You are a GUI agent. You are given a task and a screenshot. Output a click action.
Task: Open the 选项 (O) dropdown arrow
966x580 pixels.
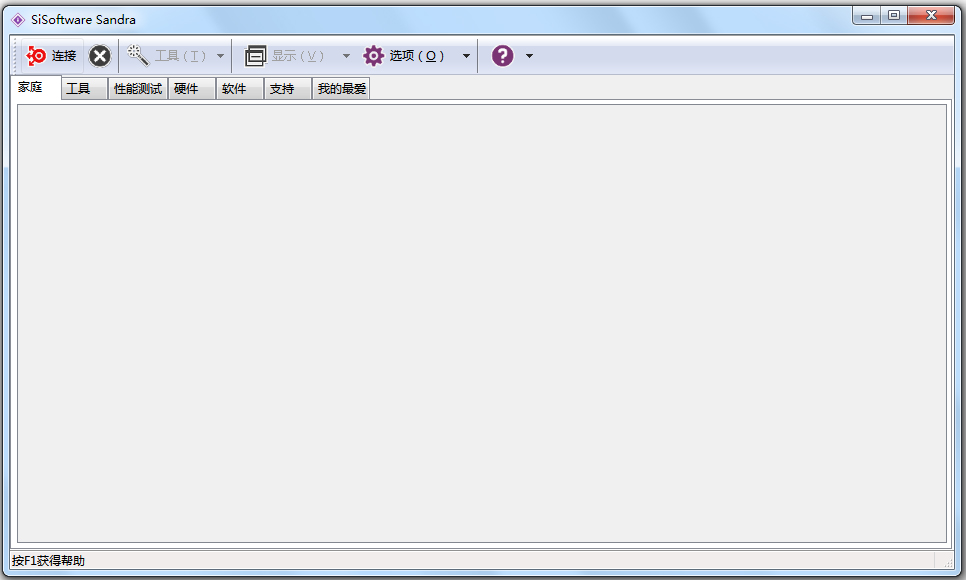466,55
